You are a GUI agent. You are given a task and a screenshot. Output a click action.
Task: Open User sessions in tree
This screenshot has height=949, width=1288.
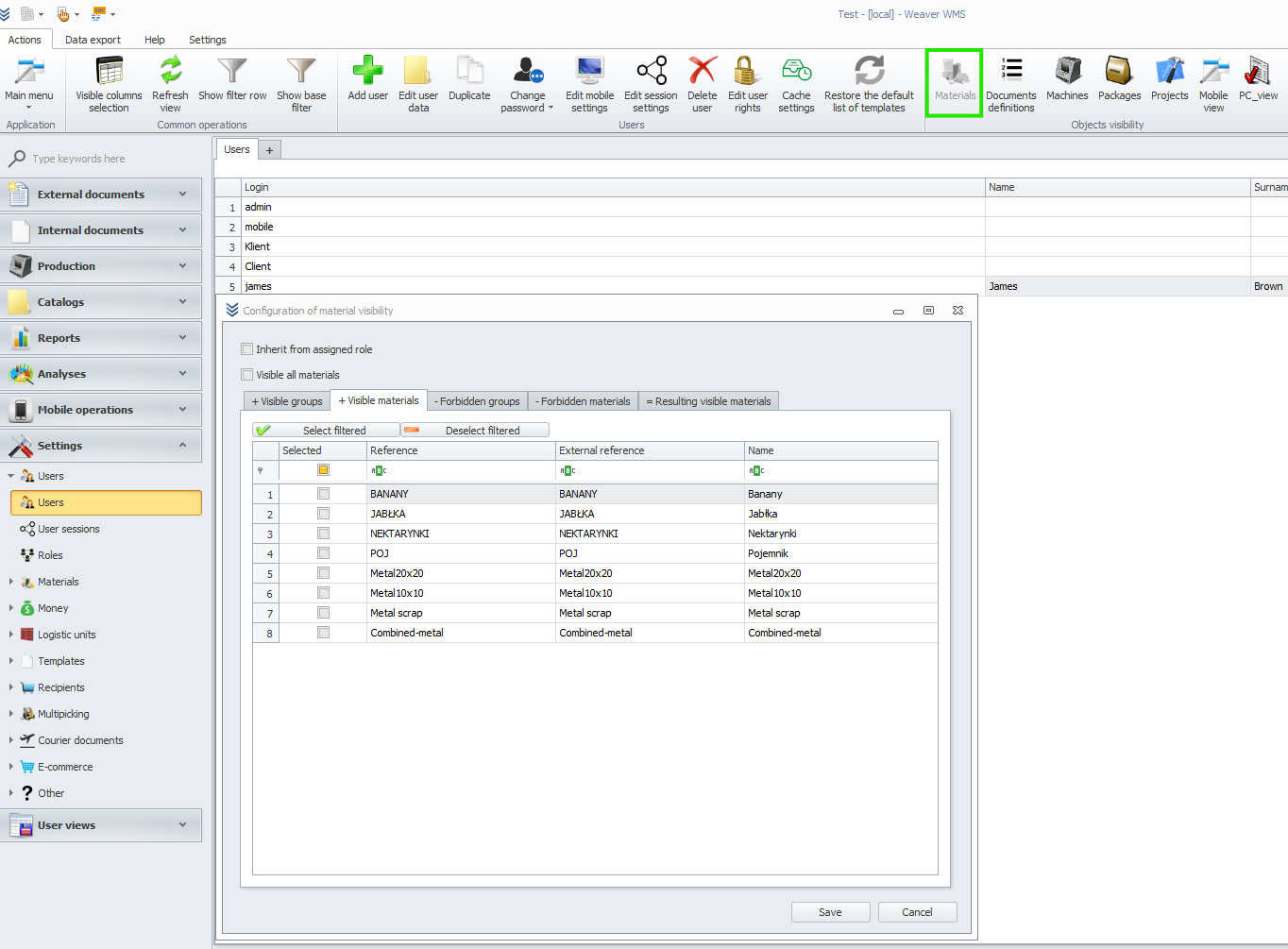68,529
